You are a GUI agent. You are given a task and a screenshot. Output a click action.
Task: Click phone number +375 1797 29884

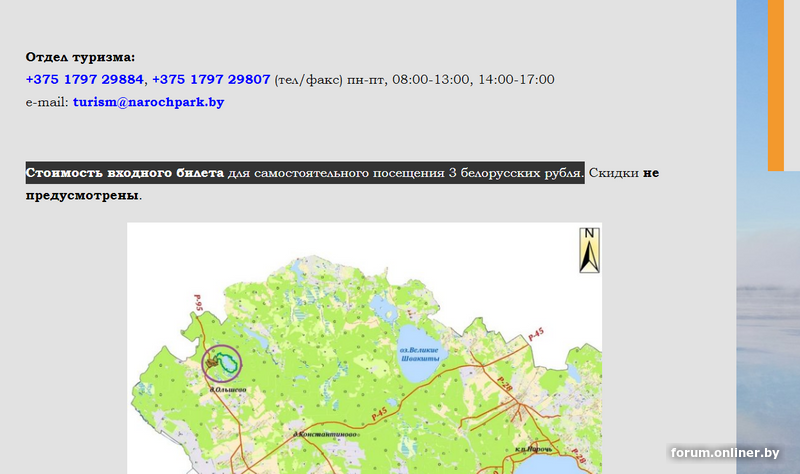85,79
